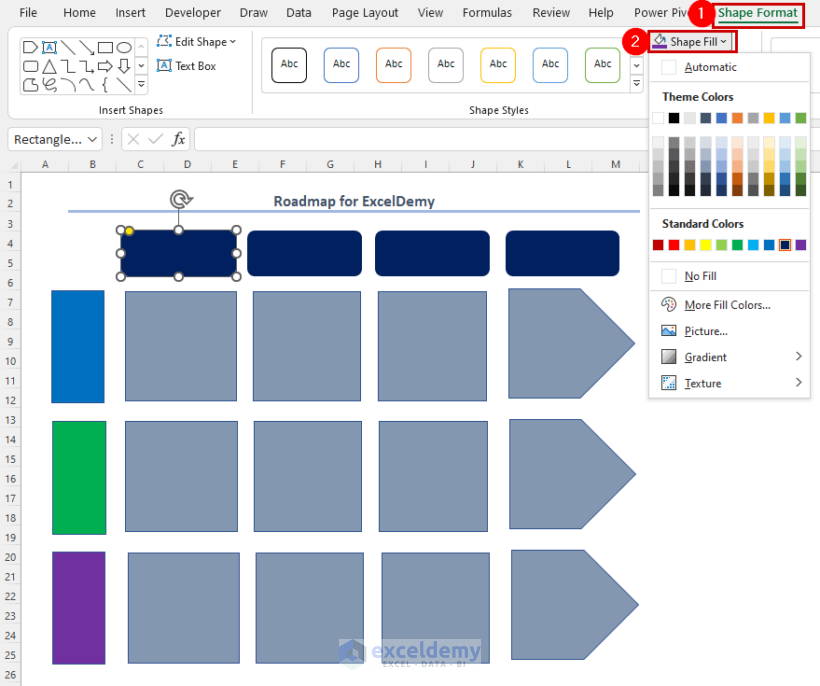This screenshot has width=820, height=686.
Task: Expand the full Insert Shapes gallery
Action: click(141, 84)
